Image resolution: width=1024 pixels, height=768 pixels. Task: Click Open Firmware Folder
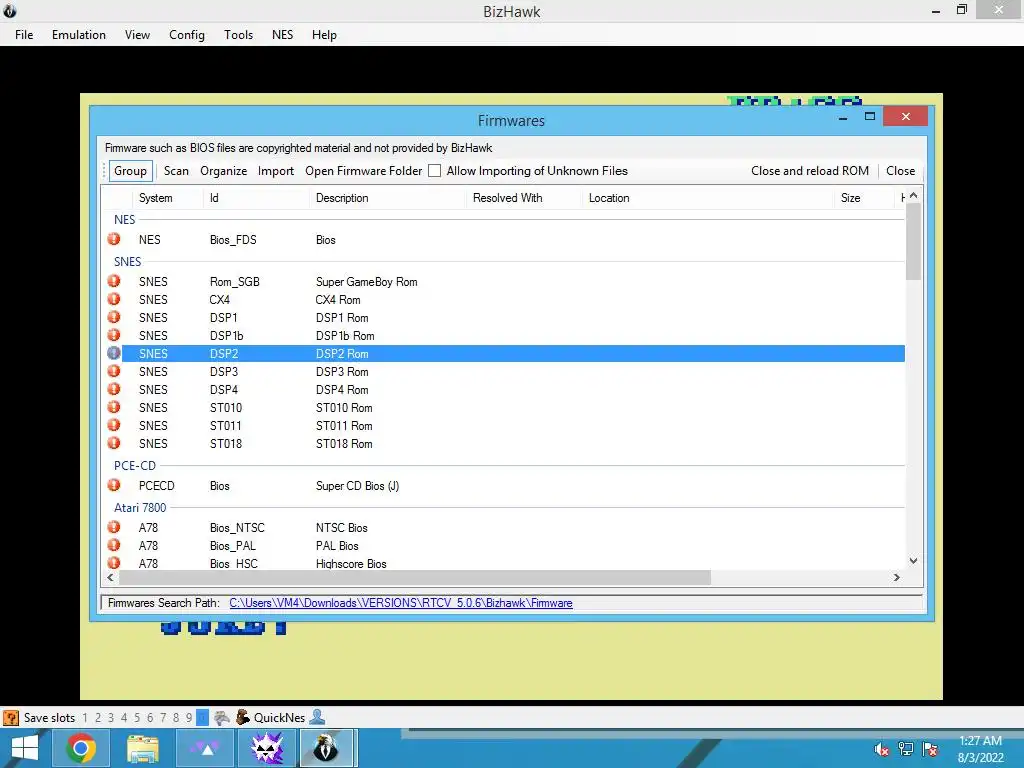coord(364,170)
